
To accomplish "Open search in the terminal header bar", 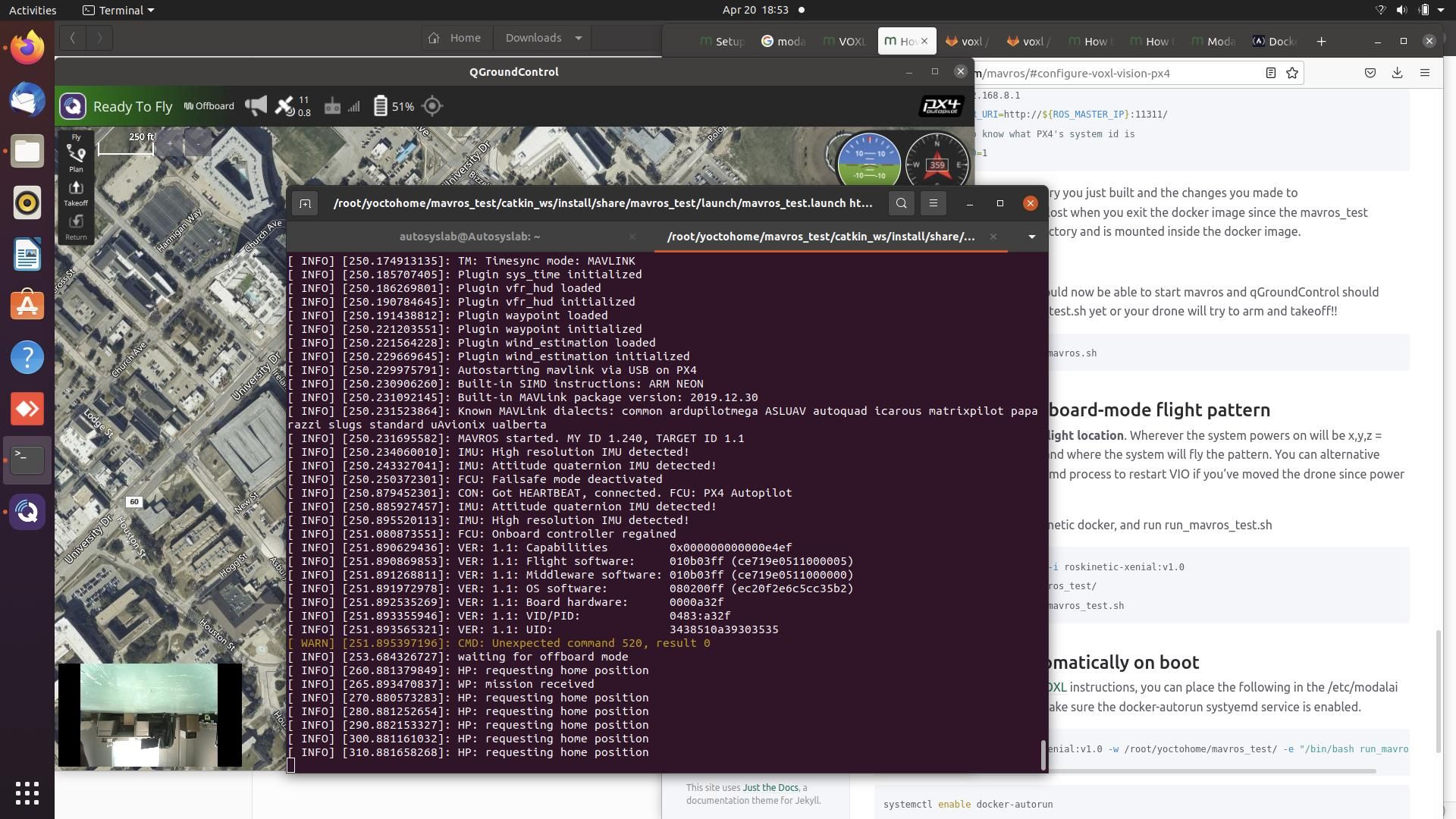I will [x=901, y=203].
